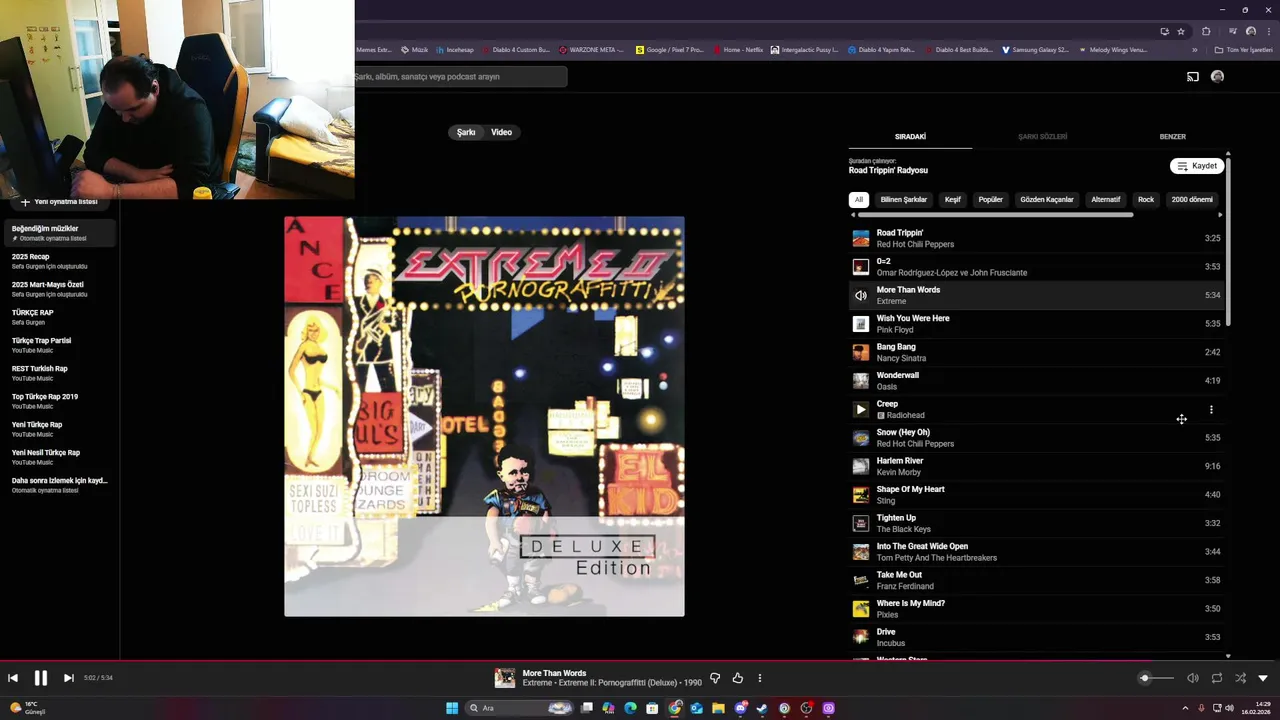
Task: Open the BENZER tab
Action: coord(1172,137)
